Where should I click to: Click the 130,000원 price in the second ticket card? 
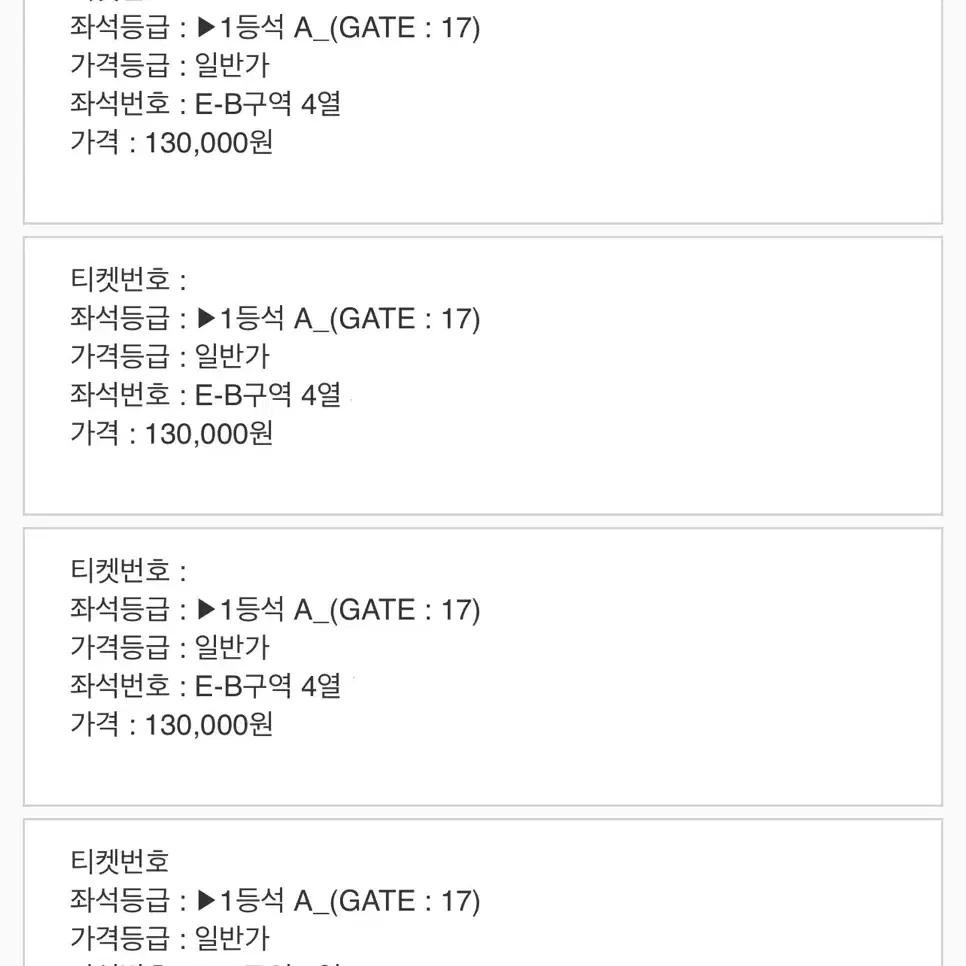[x=209, y=434]
